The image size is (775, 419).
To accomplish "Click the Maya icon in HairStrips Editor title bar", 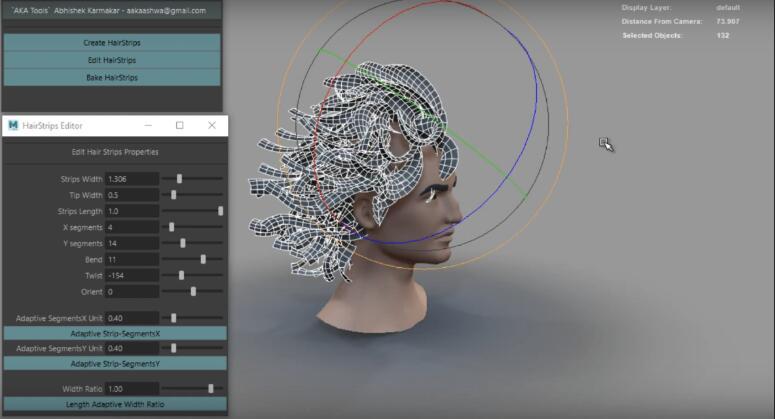I will pos(13,126).
